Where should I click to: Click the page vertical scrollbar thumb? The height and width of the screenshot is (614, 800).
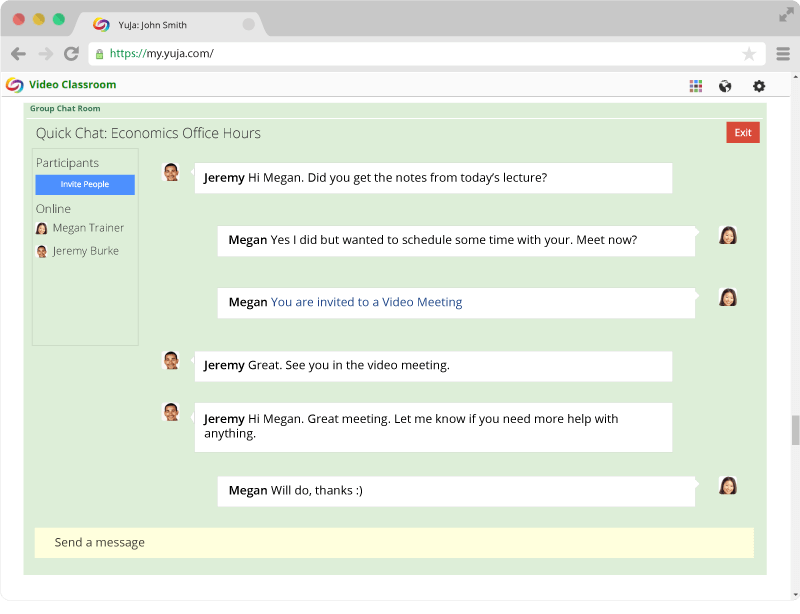(x=795, y=430)
